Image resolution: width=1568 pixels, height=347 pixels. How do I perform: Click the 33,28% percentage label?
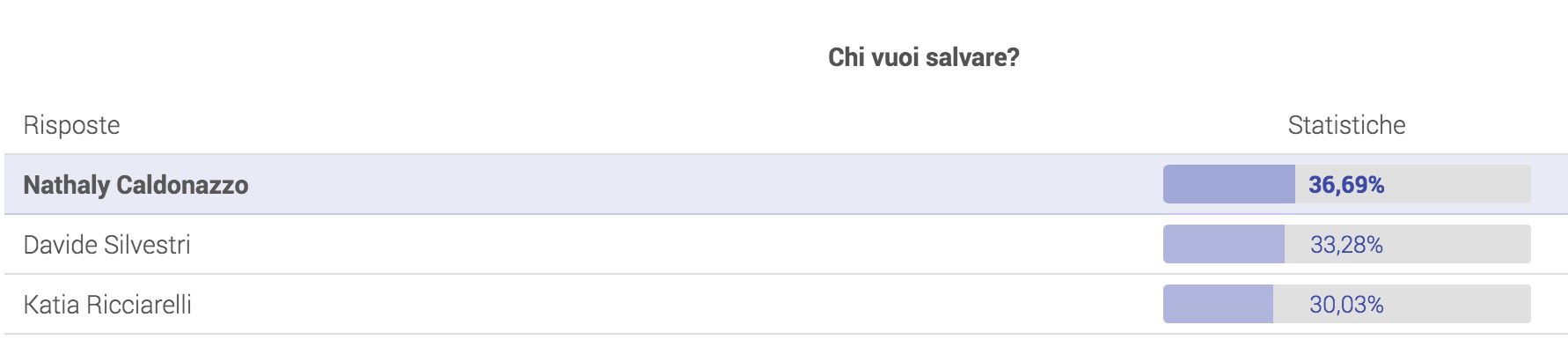point(1346,245)
